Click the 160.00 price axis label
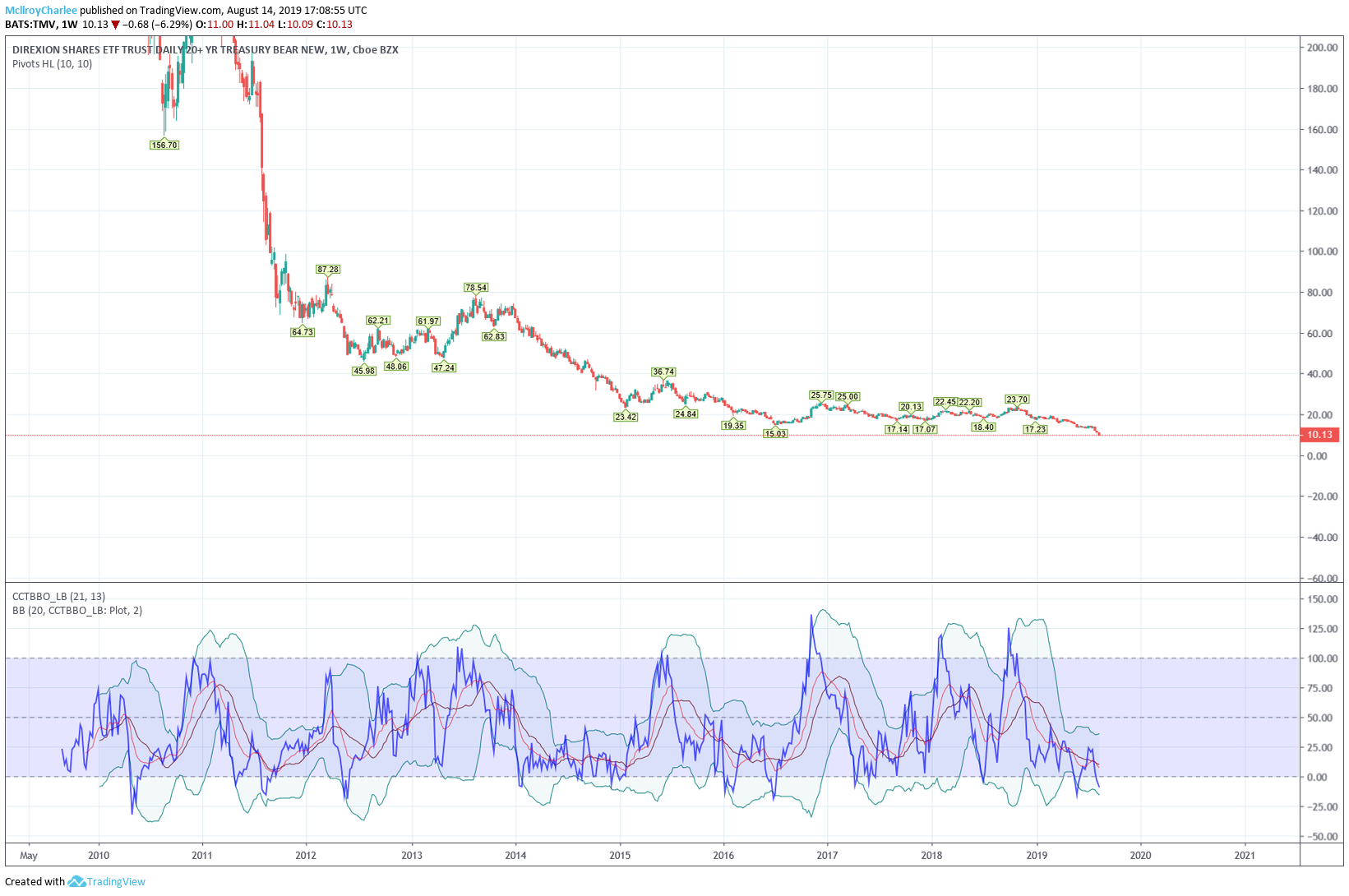 (1323, 130)
